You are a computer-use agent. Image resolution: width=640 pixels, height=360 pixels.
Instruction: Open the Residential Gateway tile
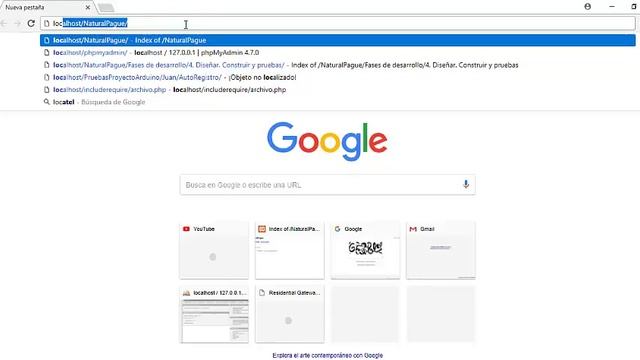point(290,314)
